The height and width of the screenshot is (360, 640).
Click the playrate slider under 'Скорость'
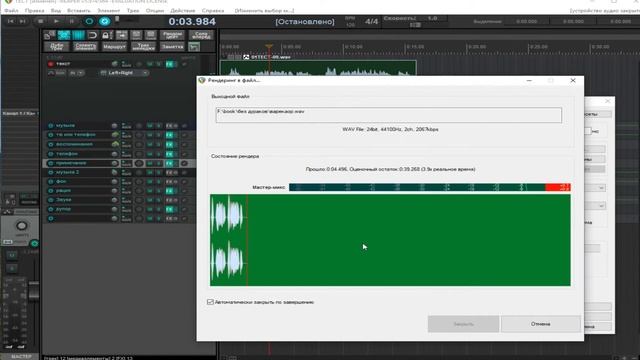(x=415, y=25)
